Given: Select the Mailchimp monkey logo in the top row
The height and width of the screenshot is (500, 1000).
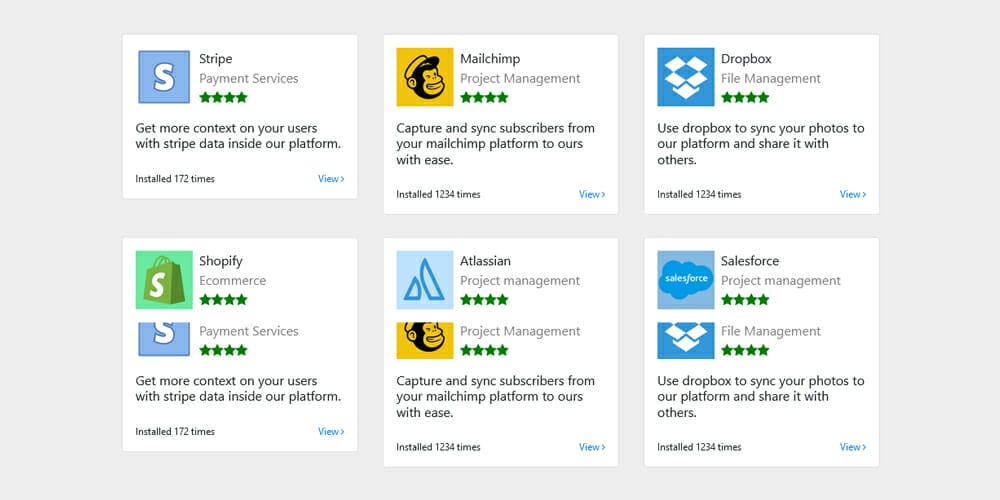Looking at the screenshot, I should pos(425,77).
